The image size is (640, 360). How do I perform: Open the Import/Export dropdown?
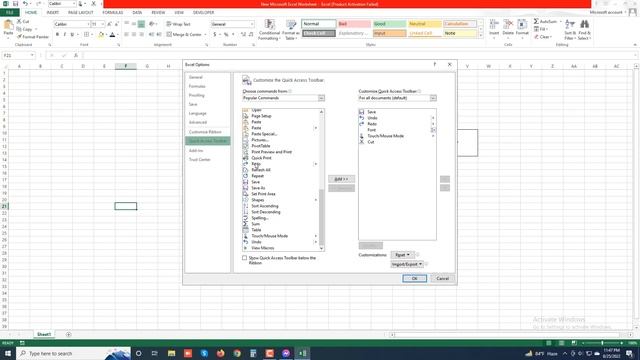[x=407, y=264]
